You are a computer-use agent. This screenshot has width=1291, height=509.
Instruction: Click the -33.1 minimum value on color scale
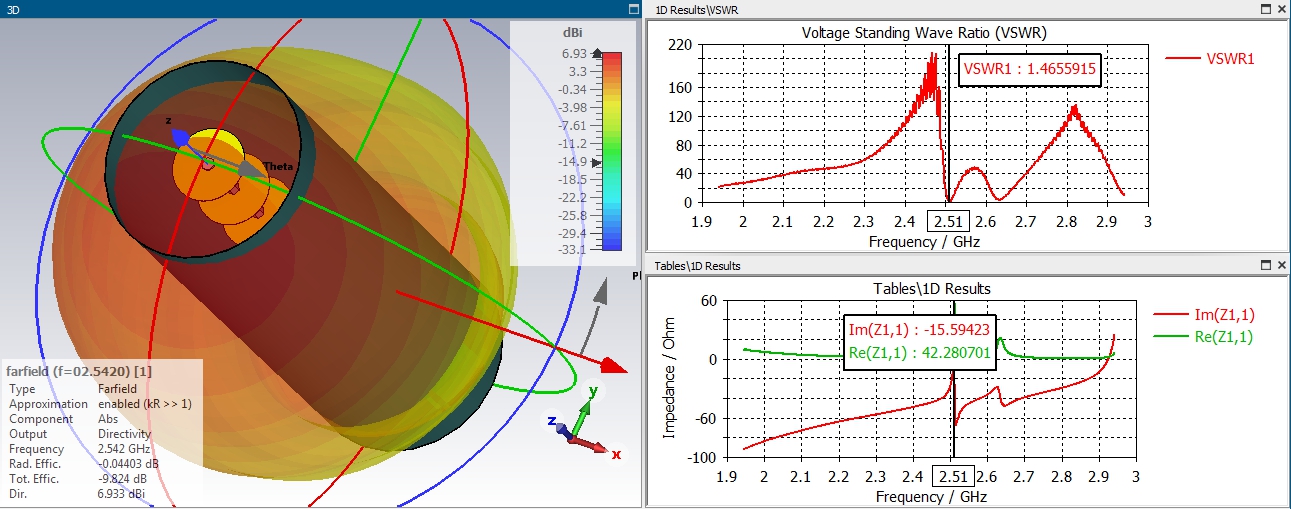(571, 248)
